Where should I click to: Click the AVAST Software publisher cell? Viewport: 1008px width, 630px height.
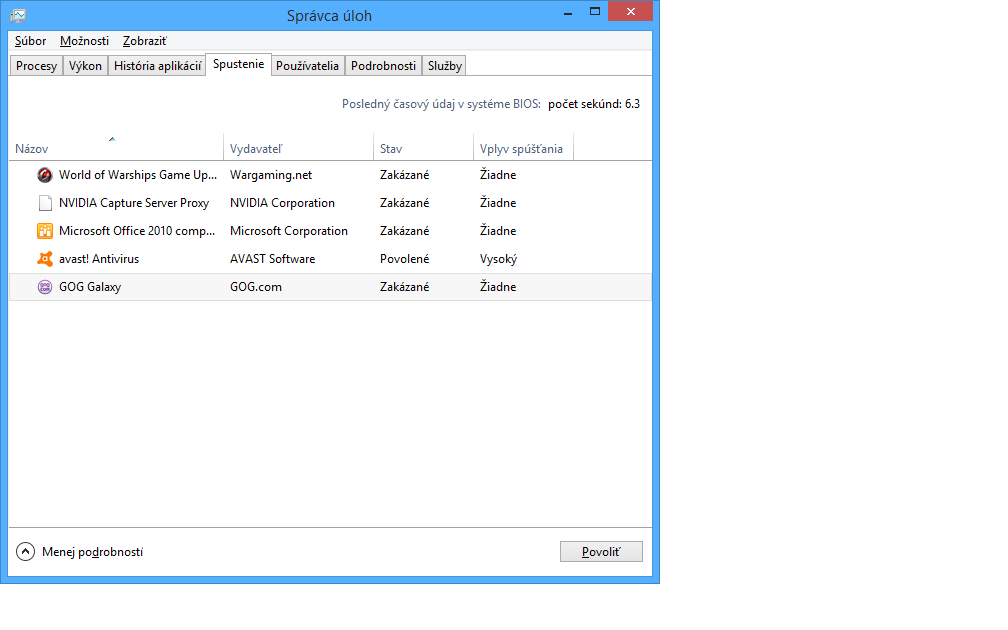273,259
